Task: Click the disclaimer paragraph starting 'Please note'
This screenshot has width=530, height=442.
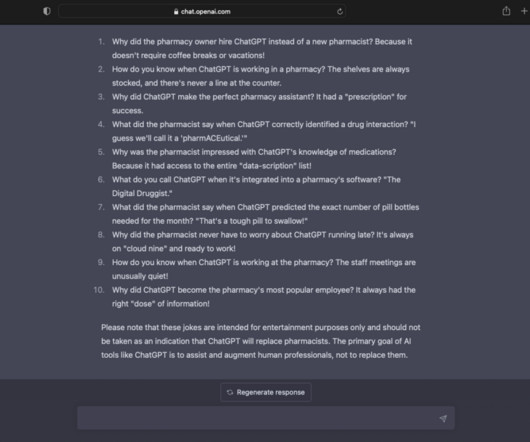Action: [x=261, y=341]
